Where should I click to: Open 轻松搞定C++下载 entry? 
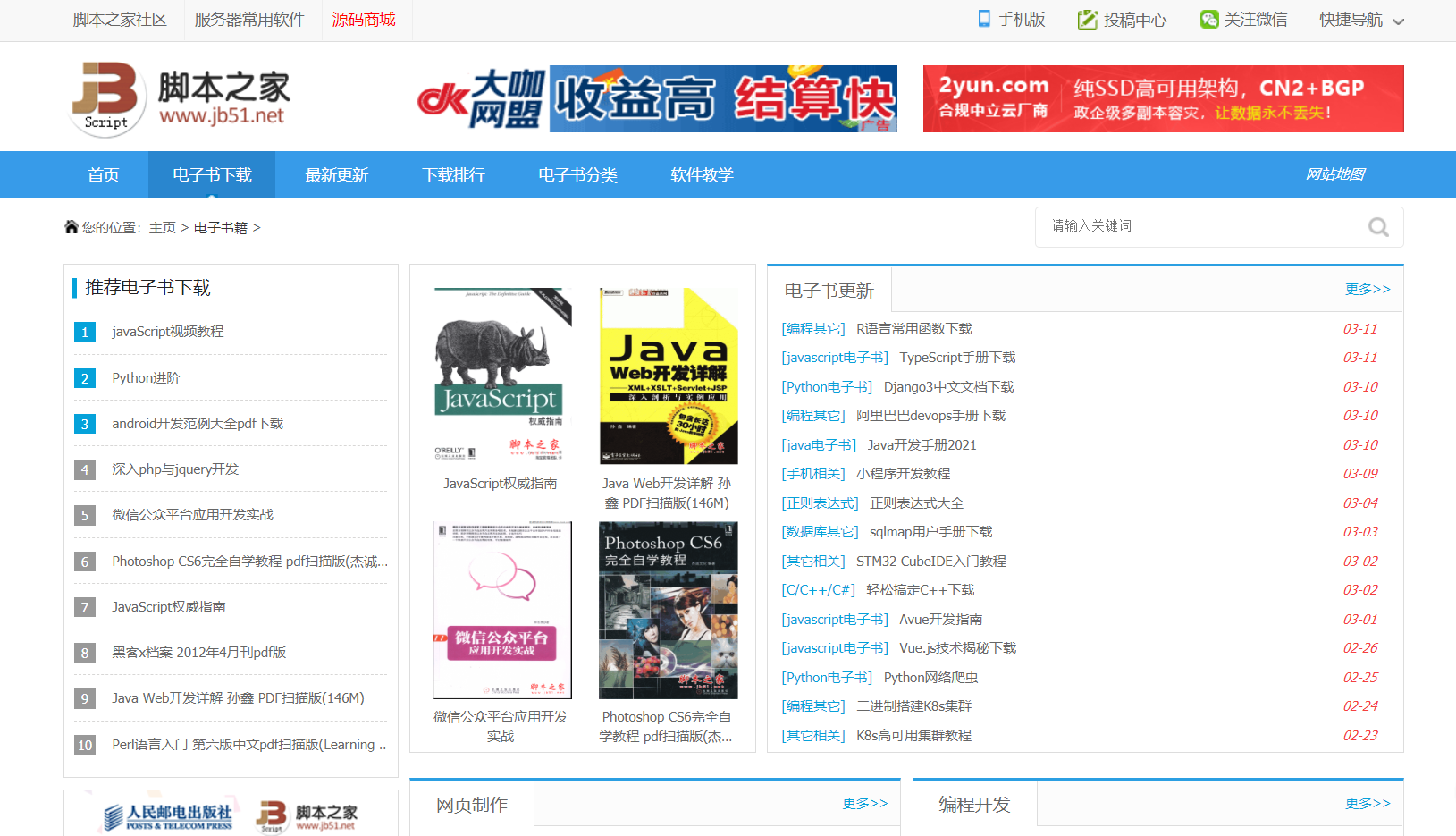921,590
